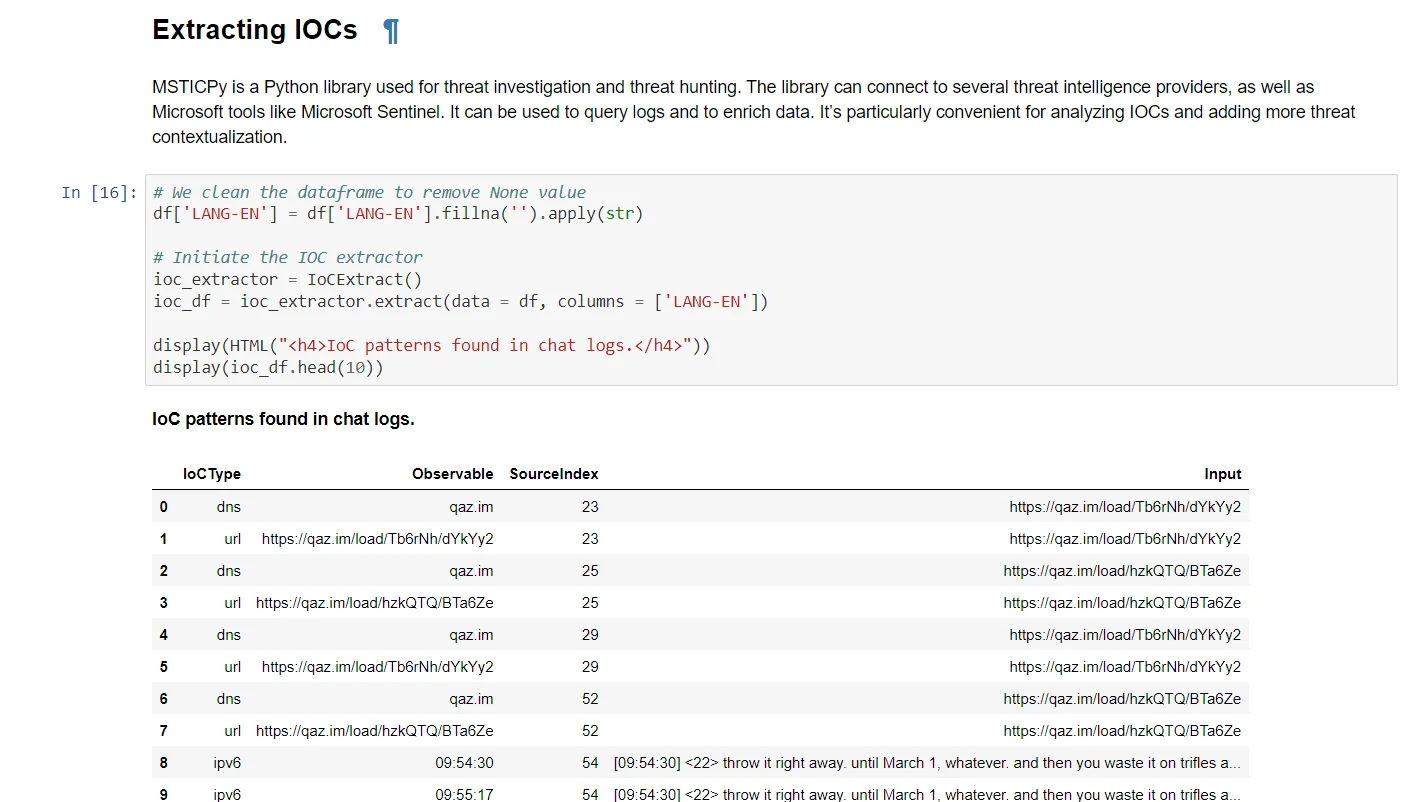
Task: Click the Observable URL in row 1
Action: point(378,539)
